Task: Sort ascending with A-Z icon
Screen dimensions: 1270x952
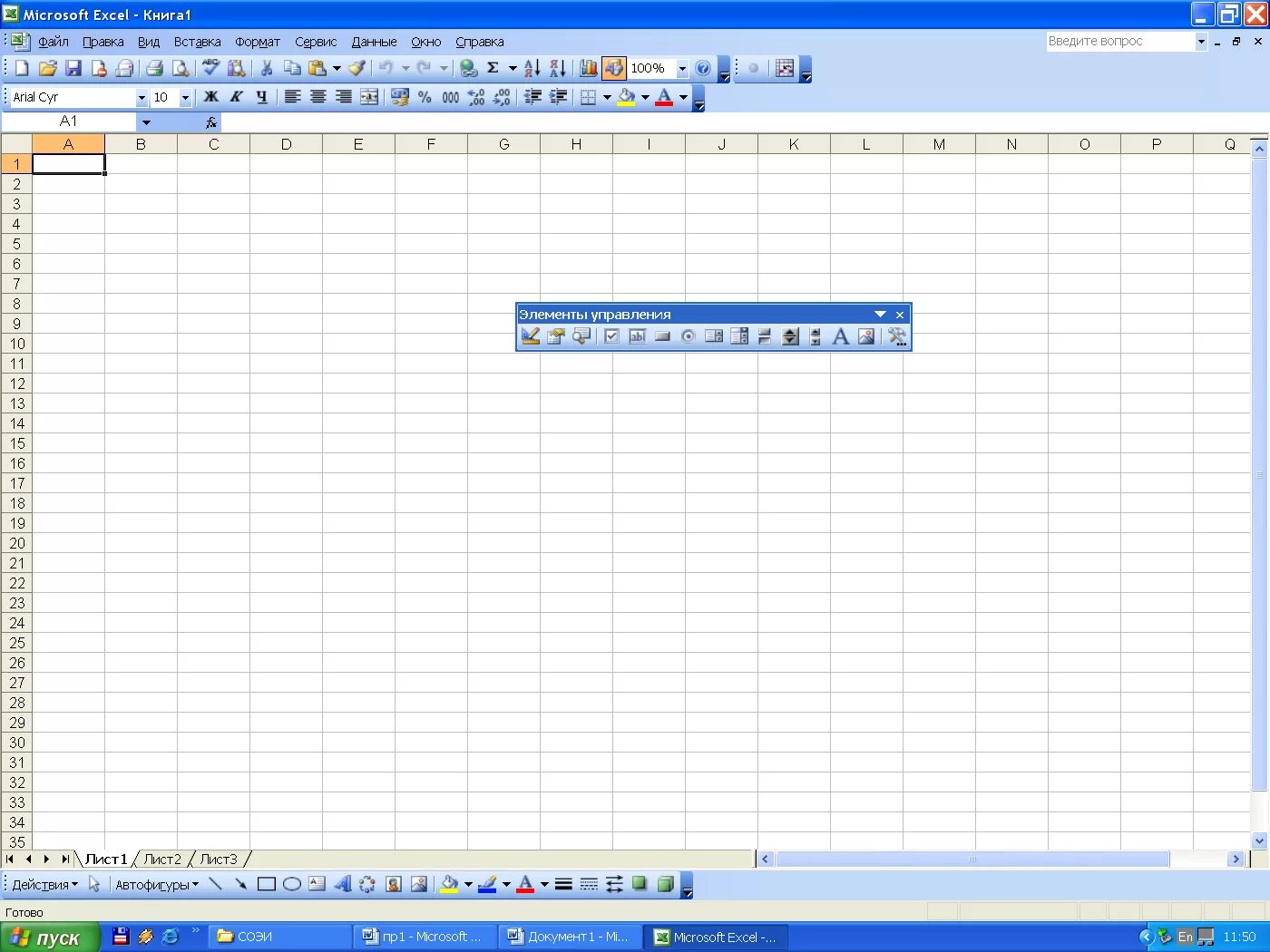Action: [532, 68]
